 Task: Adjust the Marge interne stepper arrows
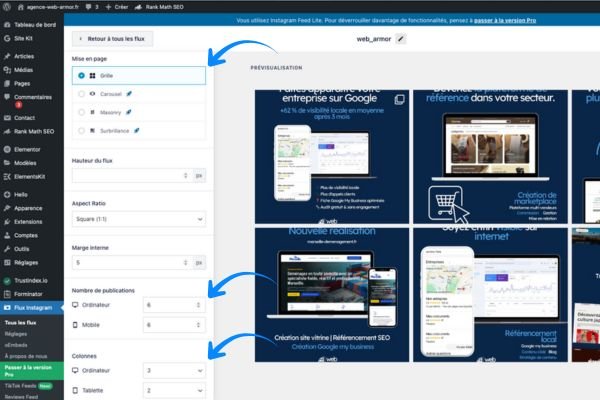pos(186,263)
